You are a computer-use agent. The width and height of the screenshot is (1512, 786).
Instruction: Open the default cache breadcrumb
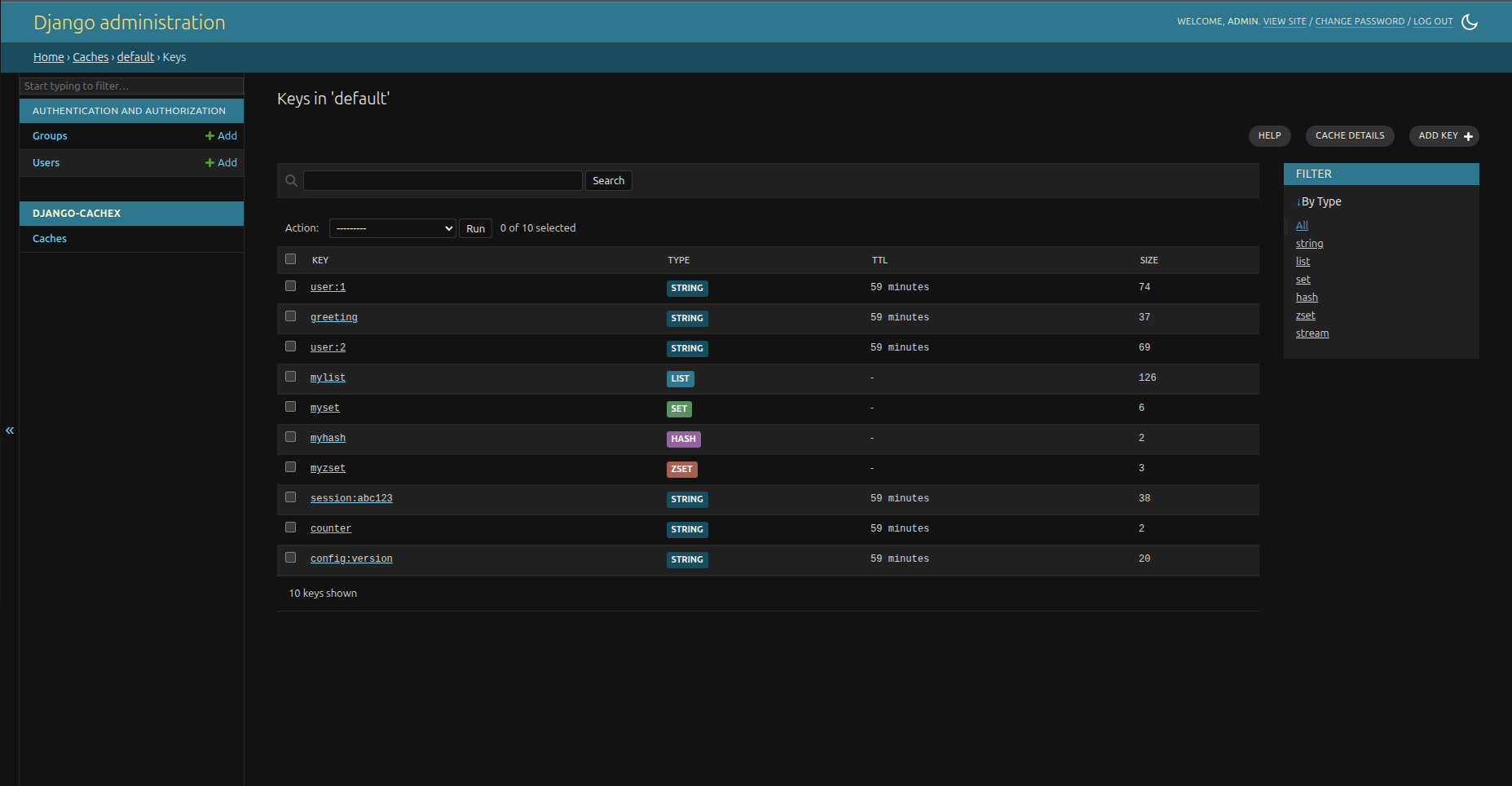click(135, 57)
